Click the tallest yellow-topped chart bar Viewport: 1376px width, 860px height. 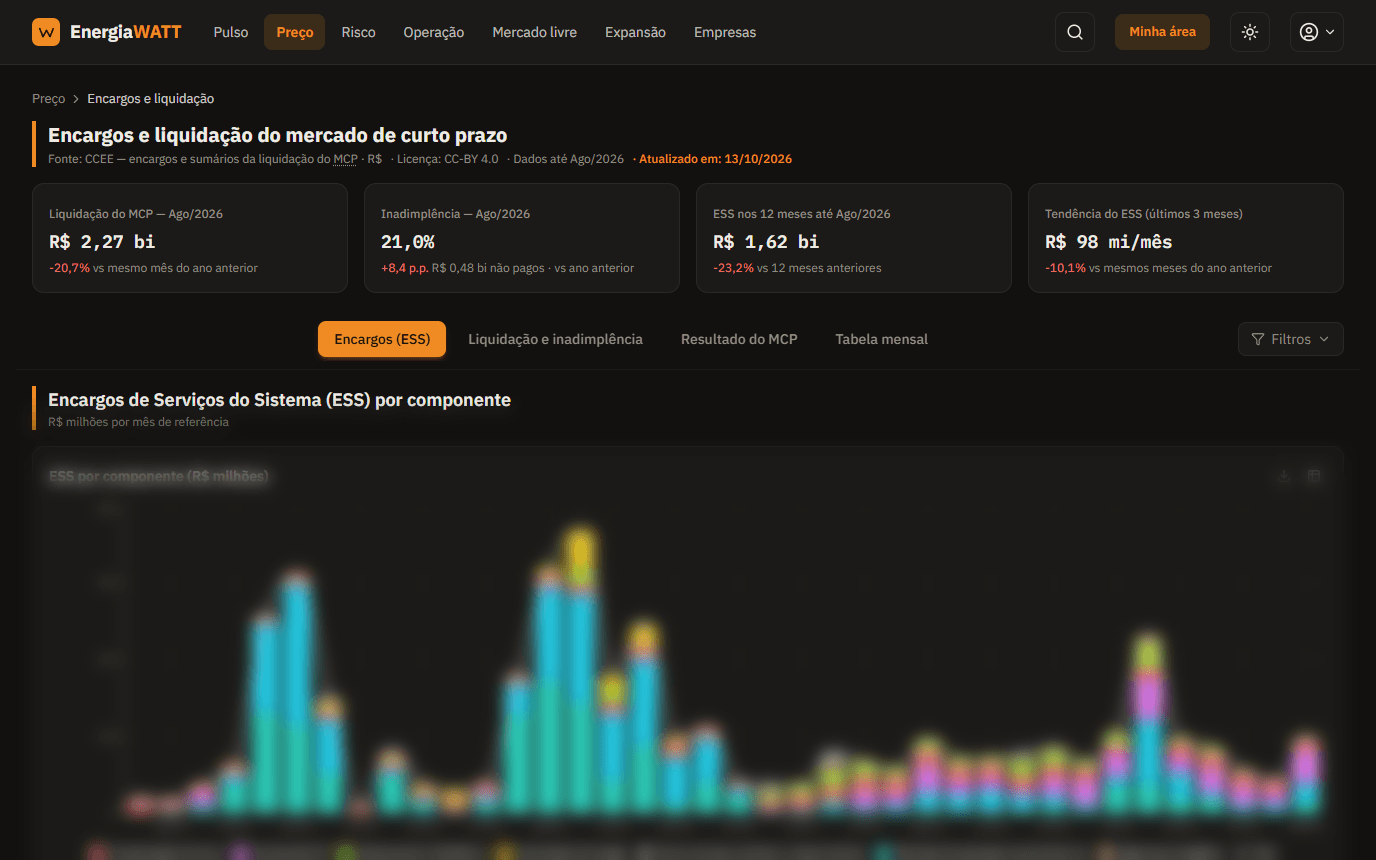click(580, 670)
